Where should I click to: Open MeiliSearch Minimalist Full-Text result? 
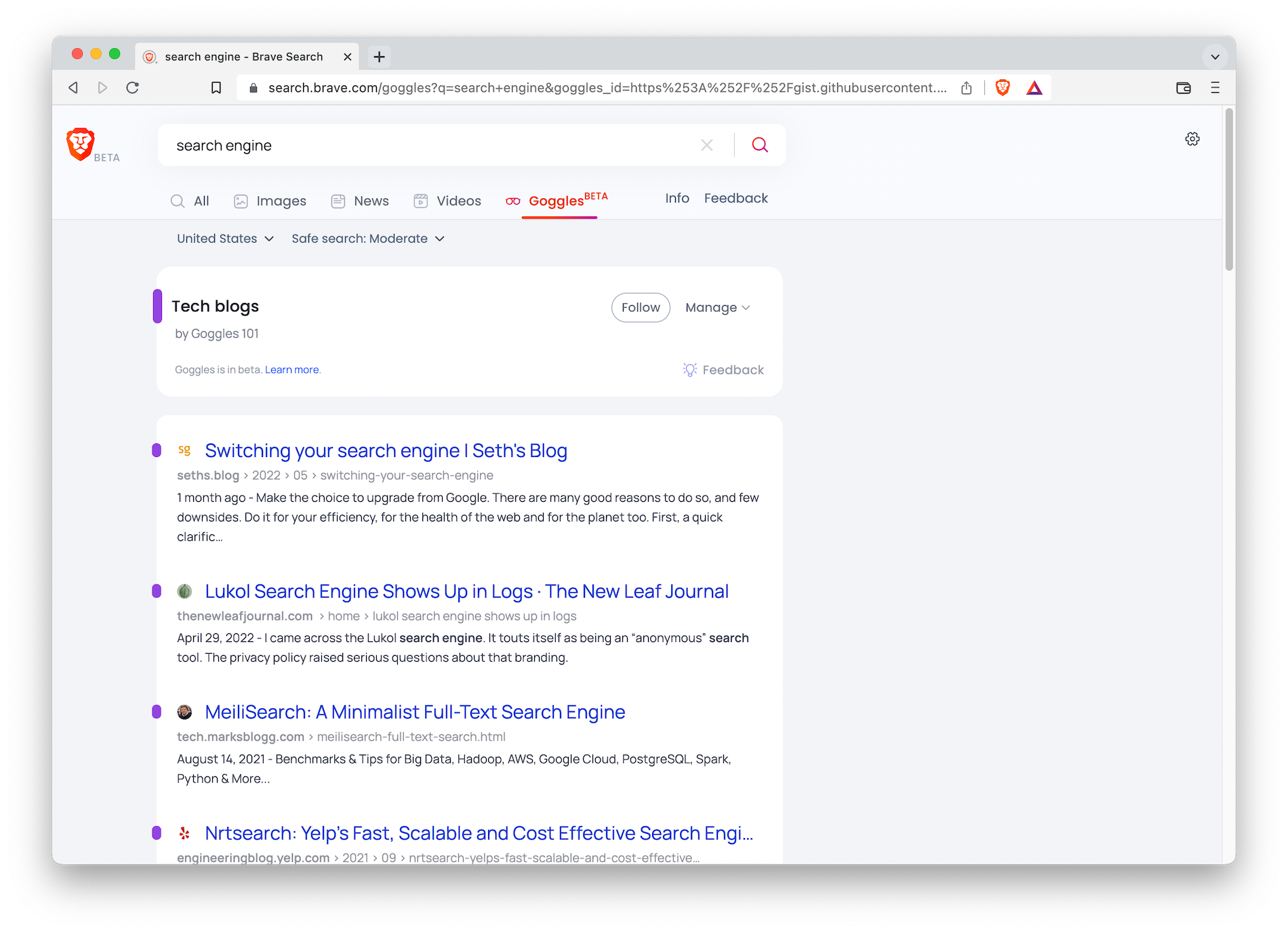tap(415, 713)
